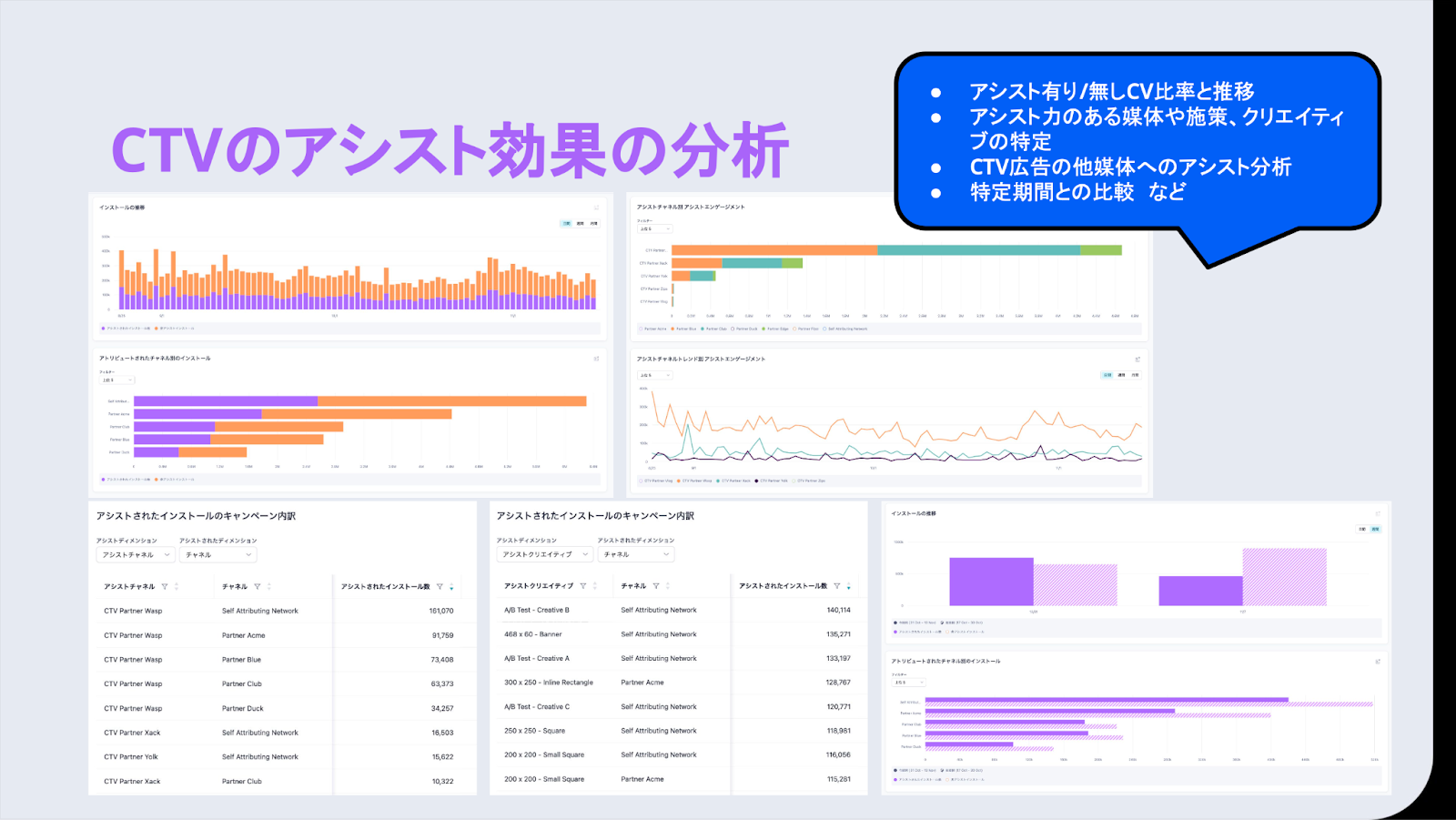The width and height of the screenshot is (1456, 820).
Task: Switch the install trend chart to 月間 view
Action: [592, 223]
